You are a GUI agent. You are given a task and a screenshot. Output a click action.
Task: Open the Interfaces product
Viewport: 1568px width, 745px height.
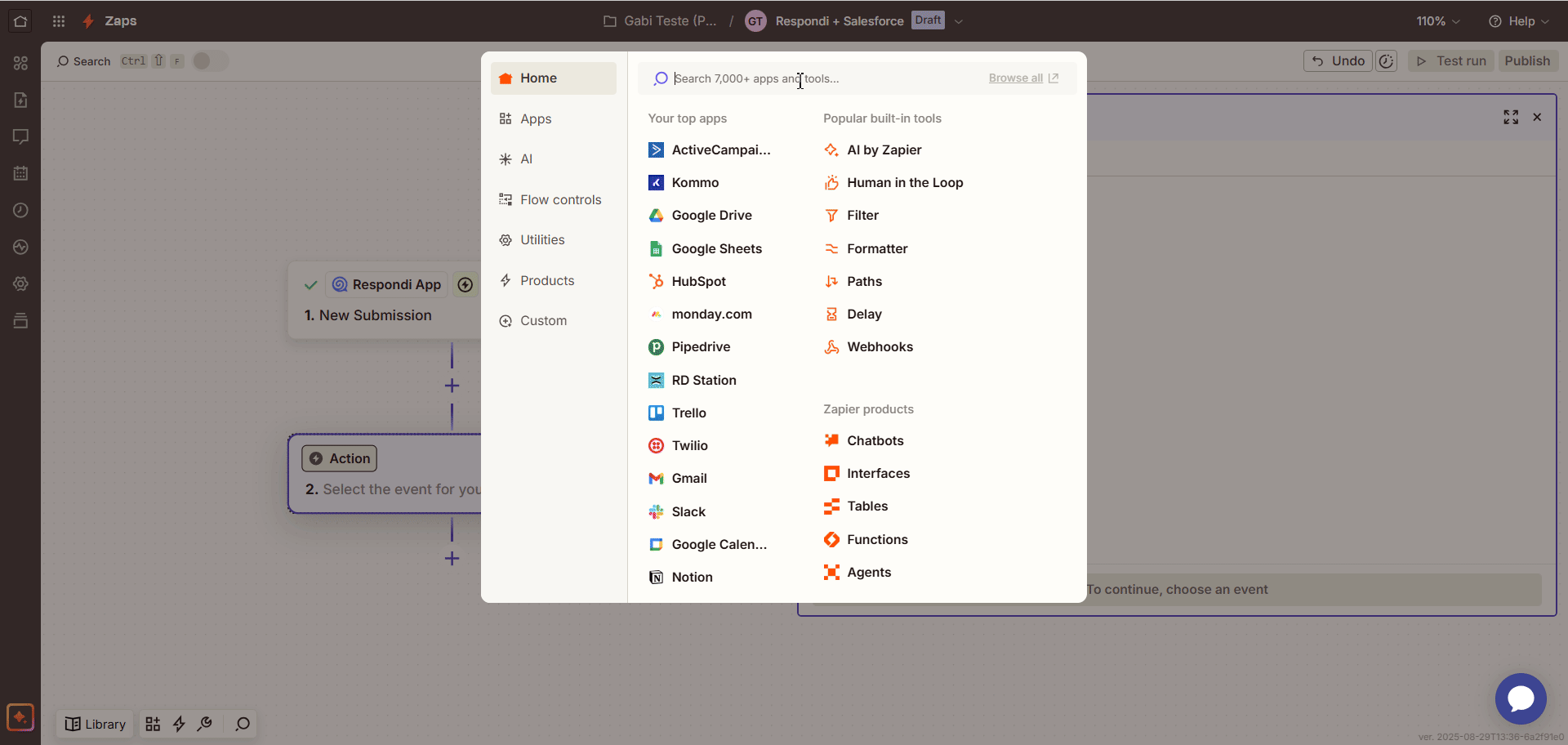click(x=866, y=474)
